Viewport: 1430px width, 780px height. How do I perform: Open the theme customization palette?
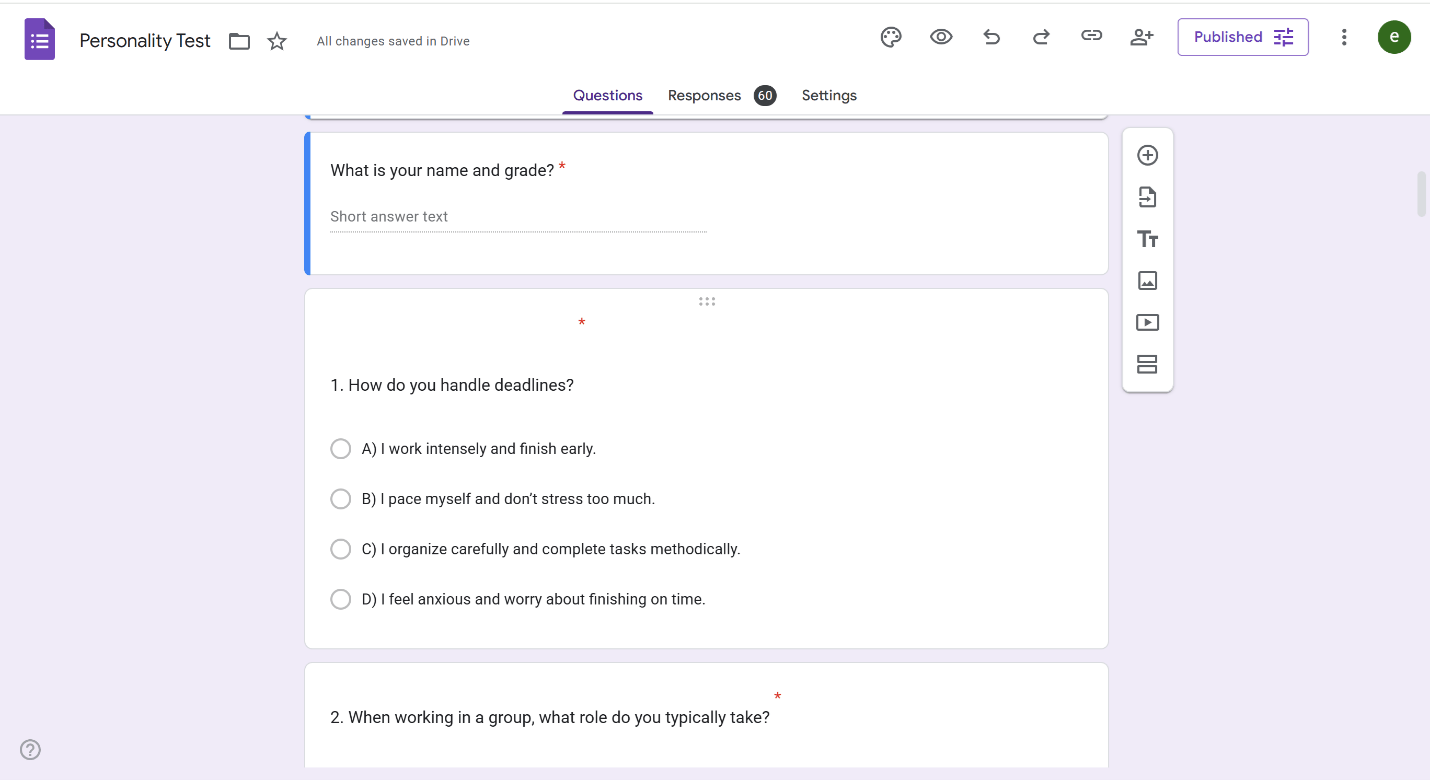coord(890,37)
